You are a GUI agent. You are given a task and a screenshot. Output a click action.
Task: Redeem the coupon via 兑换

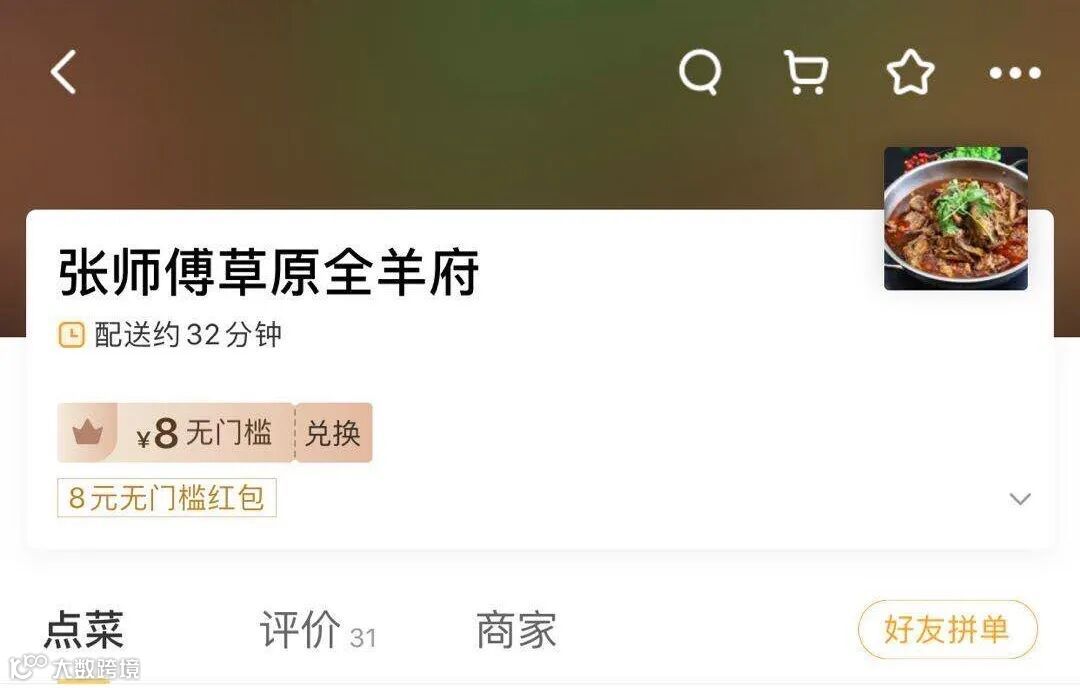(x=333, y=433)
